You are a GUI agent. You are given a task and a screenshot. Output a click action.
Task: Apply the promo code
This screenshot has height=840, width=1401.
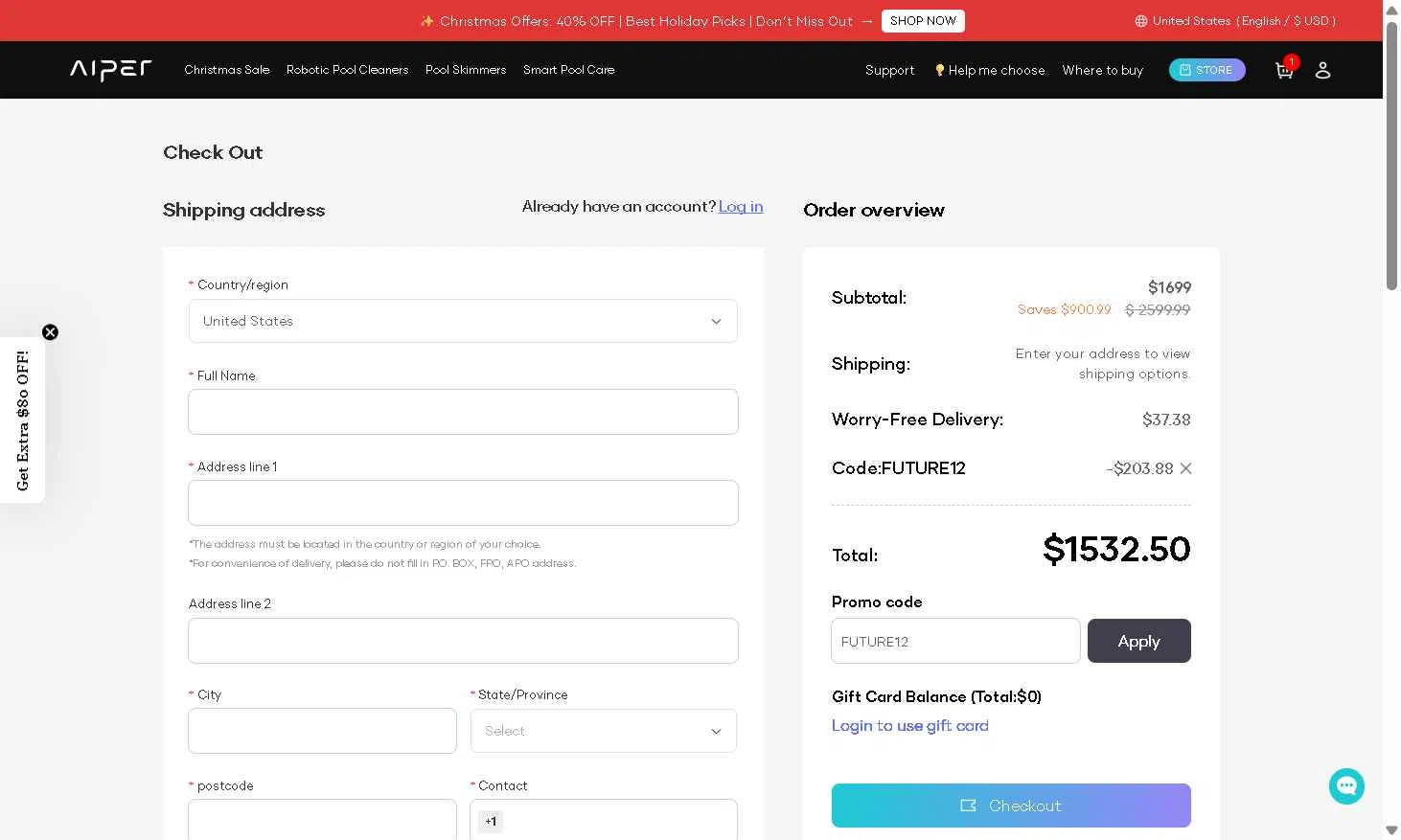(1139, 641)
